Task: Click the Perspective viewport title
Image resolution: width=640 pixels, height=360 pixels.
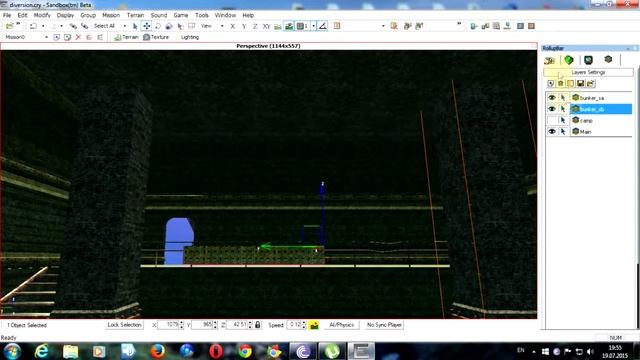Action: click(268, 46)
